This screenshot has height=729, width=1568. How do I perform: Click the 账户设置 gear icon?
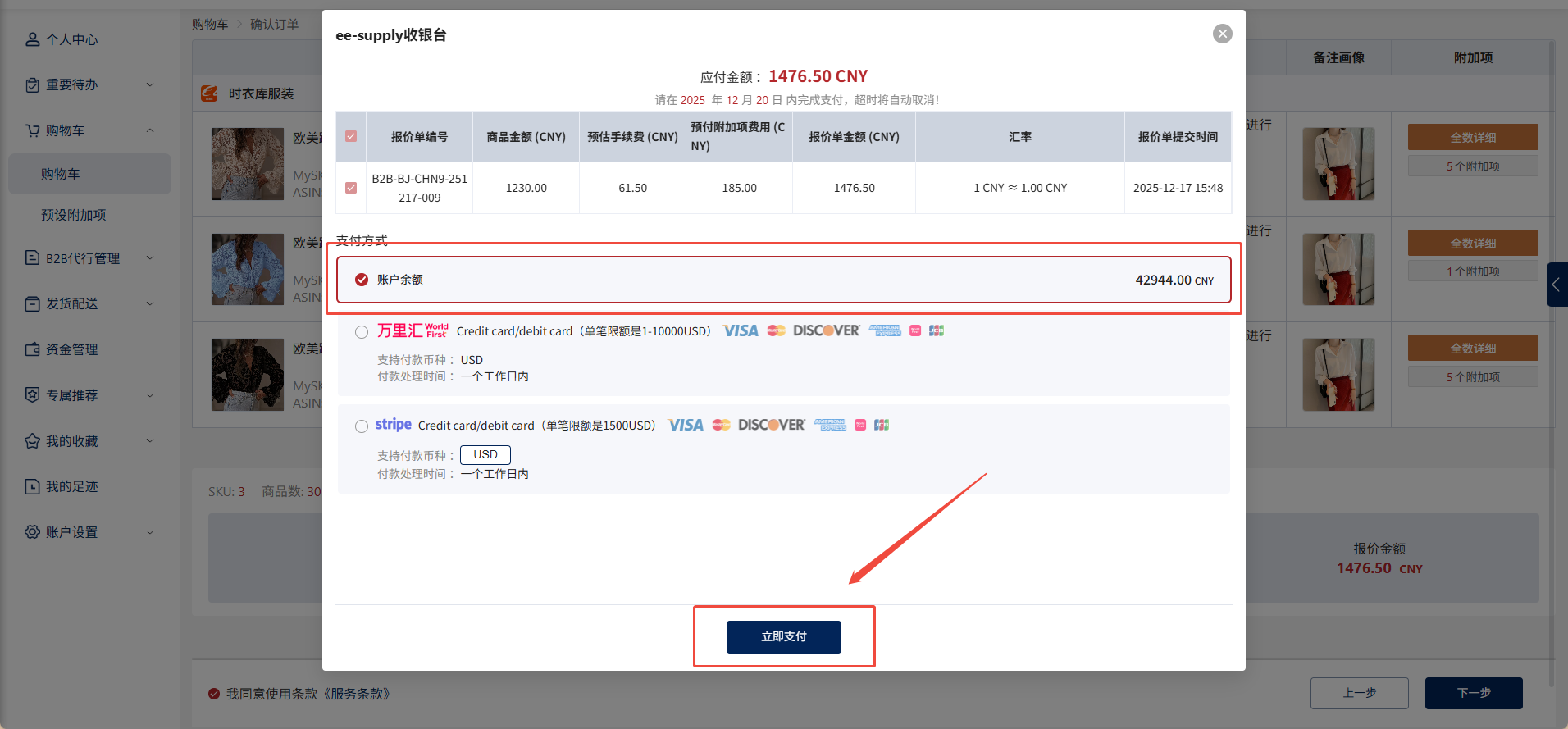(x=33, y=532)
